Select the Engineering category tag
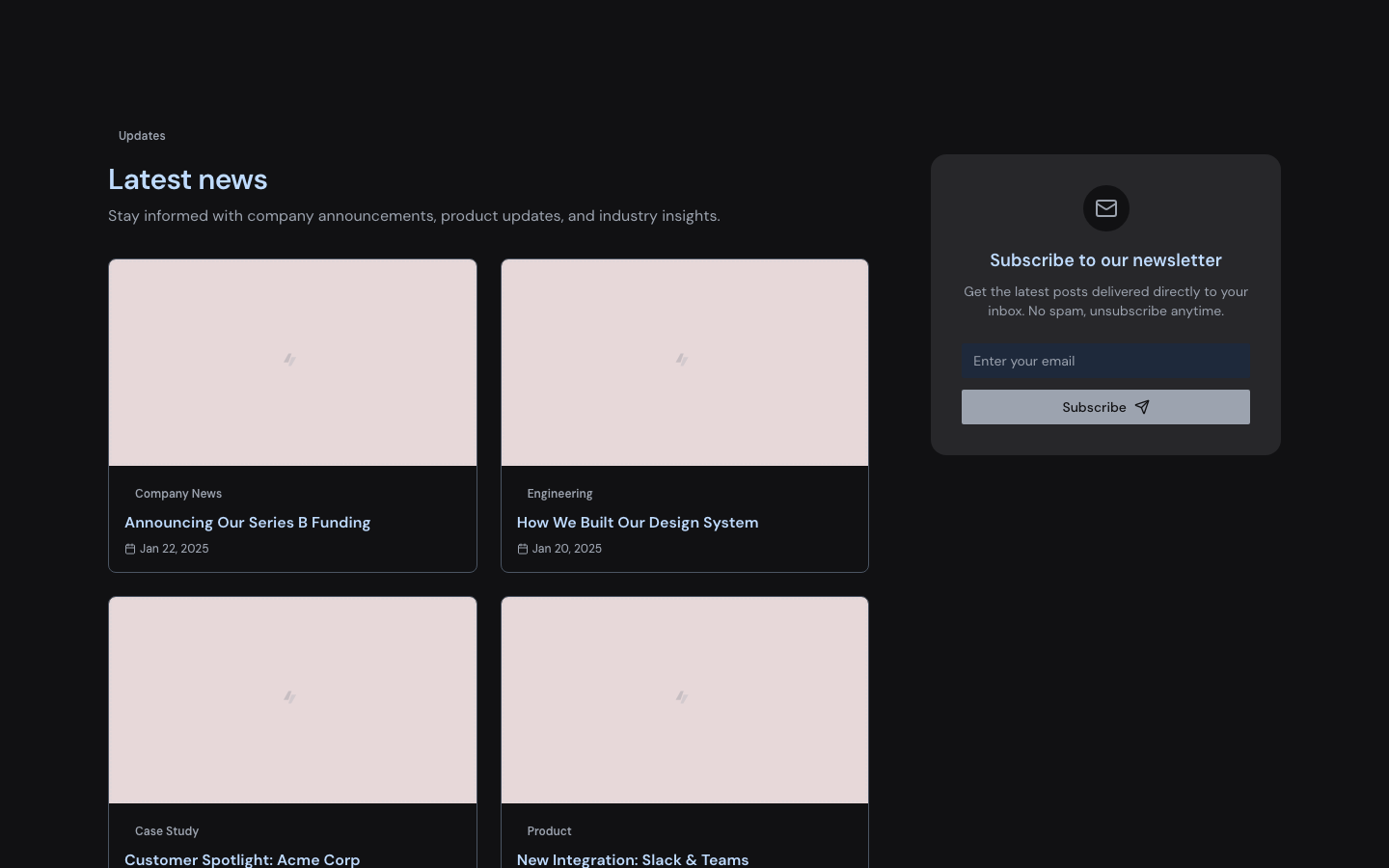Screen dimensions: 1389x868 pos(559,494)
